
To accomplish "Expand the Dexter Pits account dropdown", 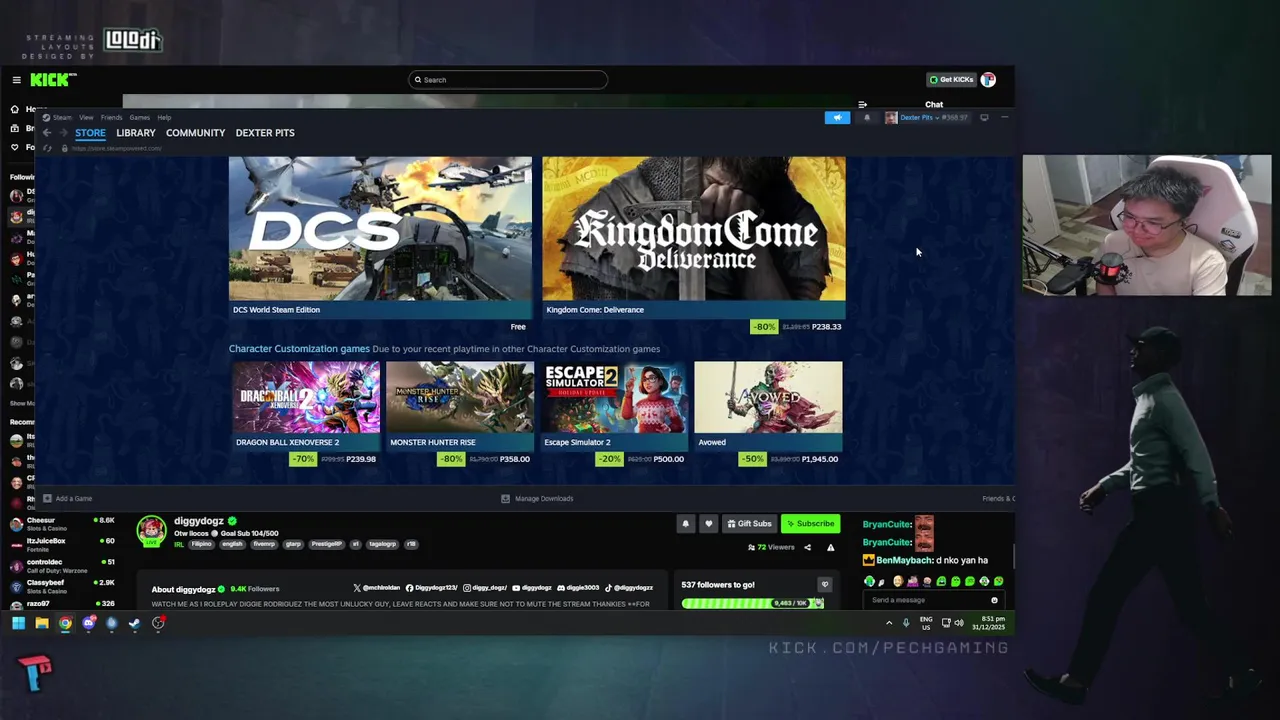I will [x=926, y=118].
